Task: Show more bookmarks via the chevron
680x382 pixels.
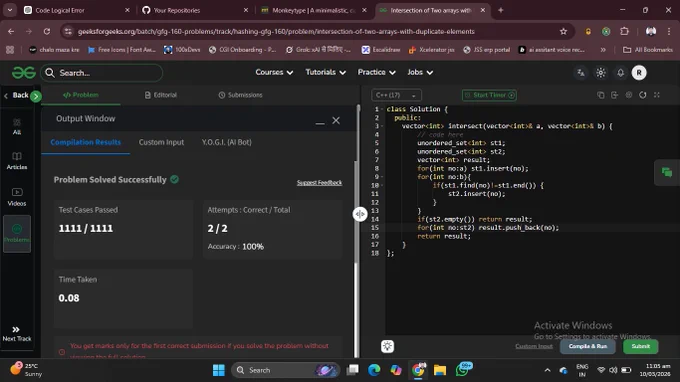Action: tap(603, 50)
